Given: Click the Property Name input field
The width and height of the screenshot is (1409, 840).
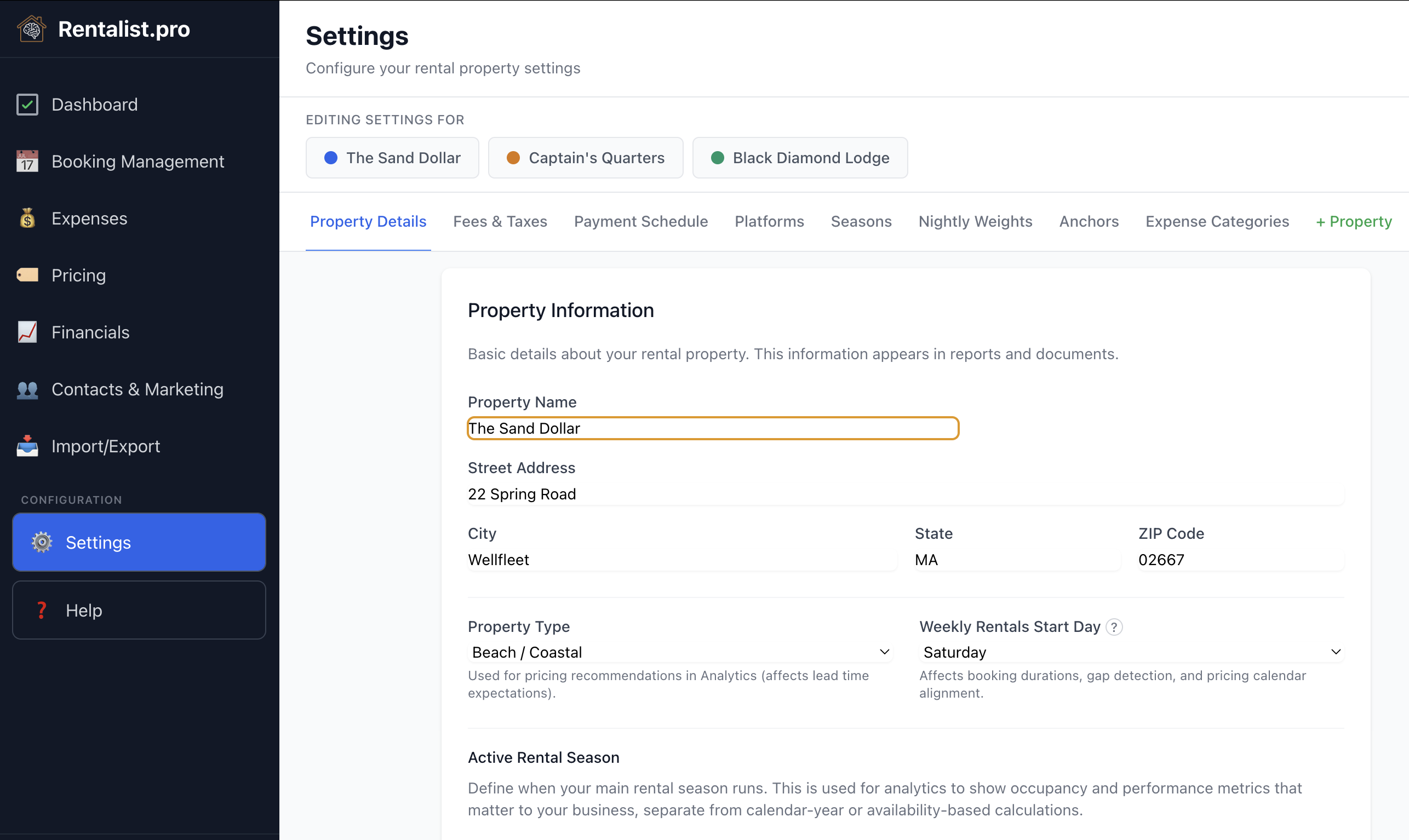Looking at the screenshot, I should click(x=712, y=428).
